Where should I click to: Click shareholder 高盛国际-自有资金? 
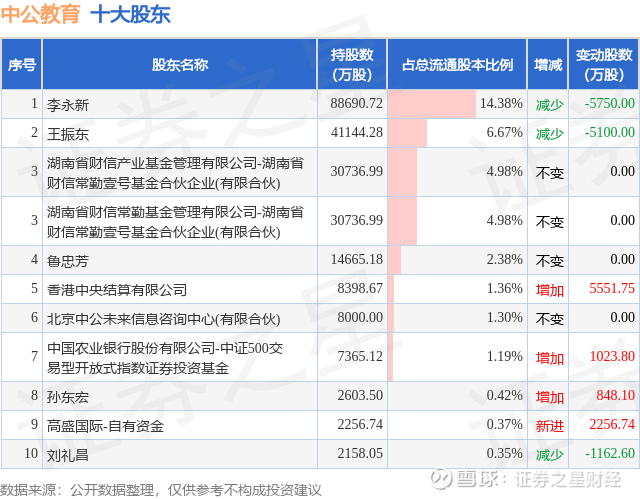pos(105,426)
